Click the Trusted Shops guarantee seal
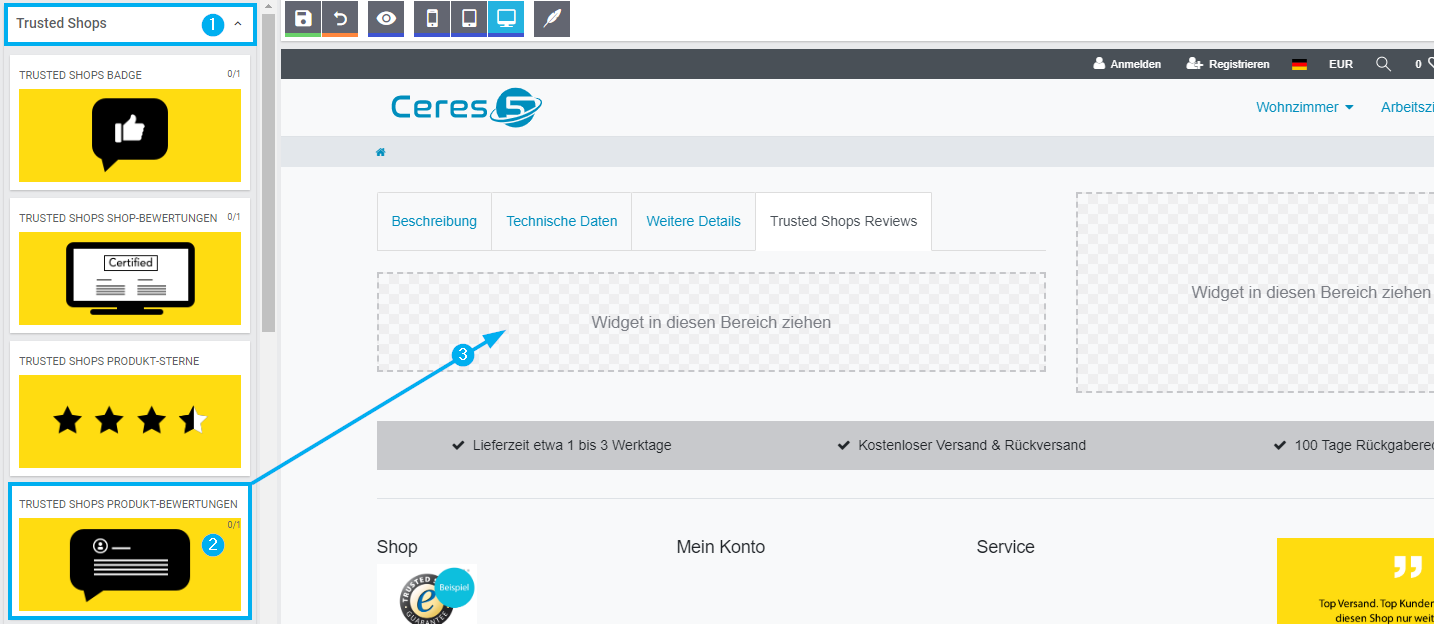 pos(427,594)
